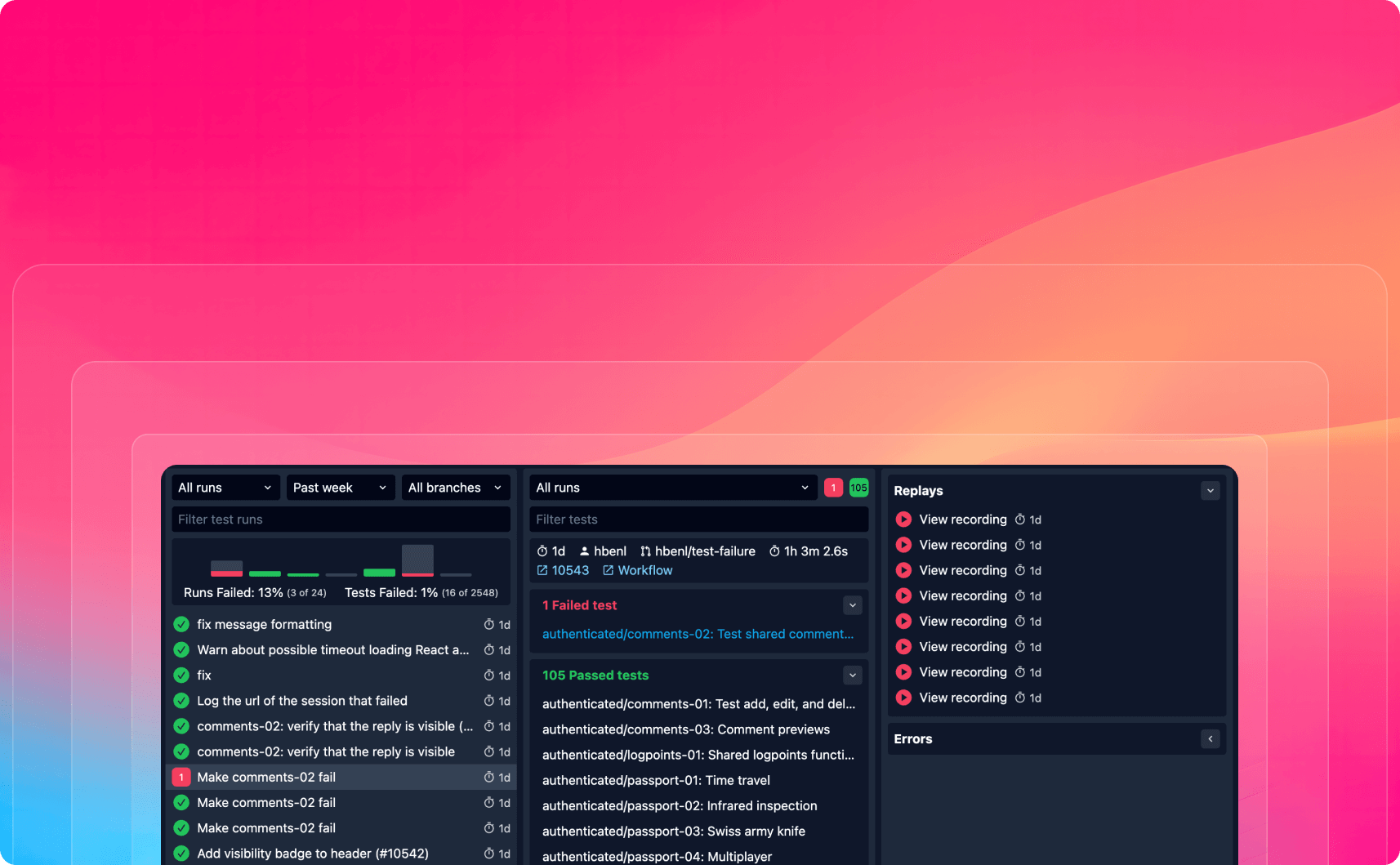The image size is (1400, 865).
Task: Toggle the red failed count badge filter
Action: point(833,488)
